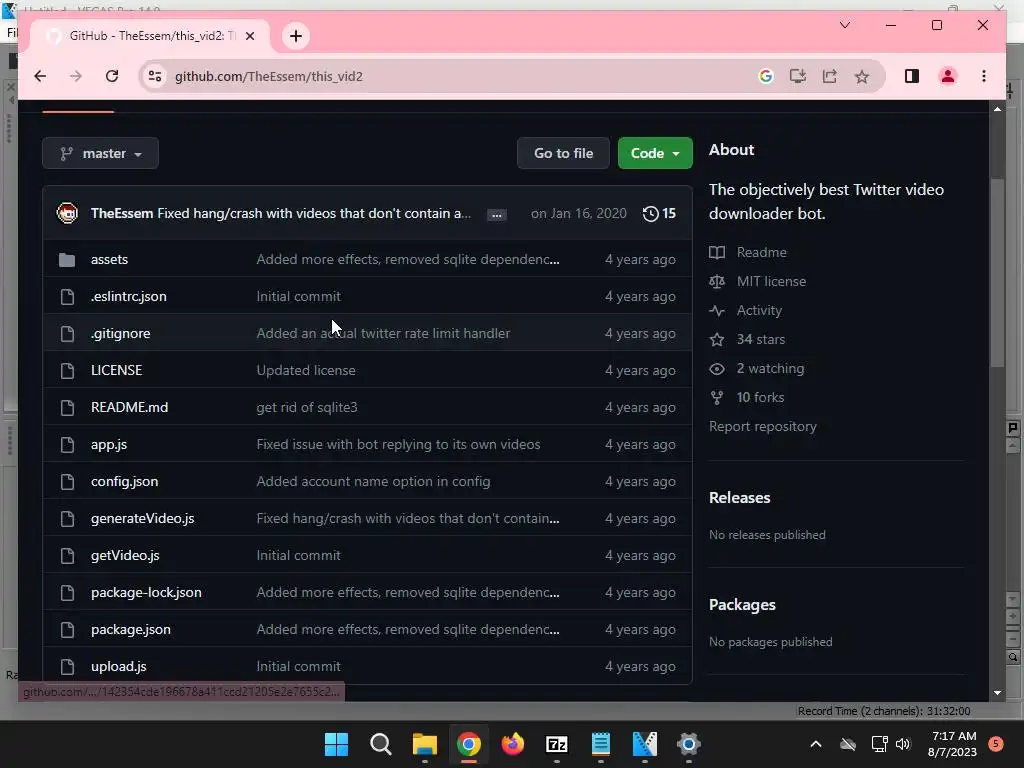Open the master branch dropdown
This screenshot has height=768, width=1024.
click(x=101, y=153)
